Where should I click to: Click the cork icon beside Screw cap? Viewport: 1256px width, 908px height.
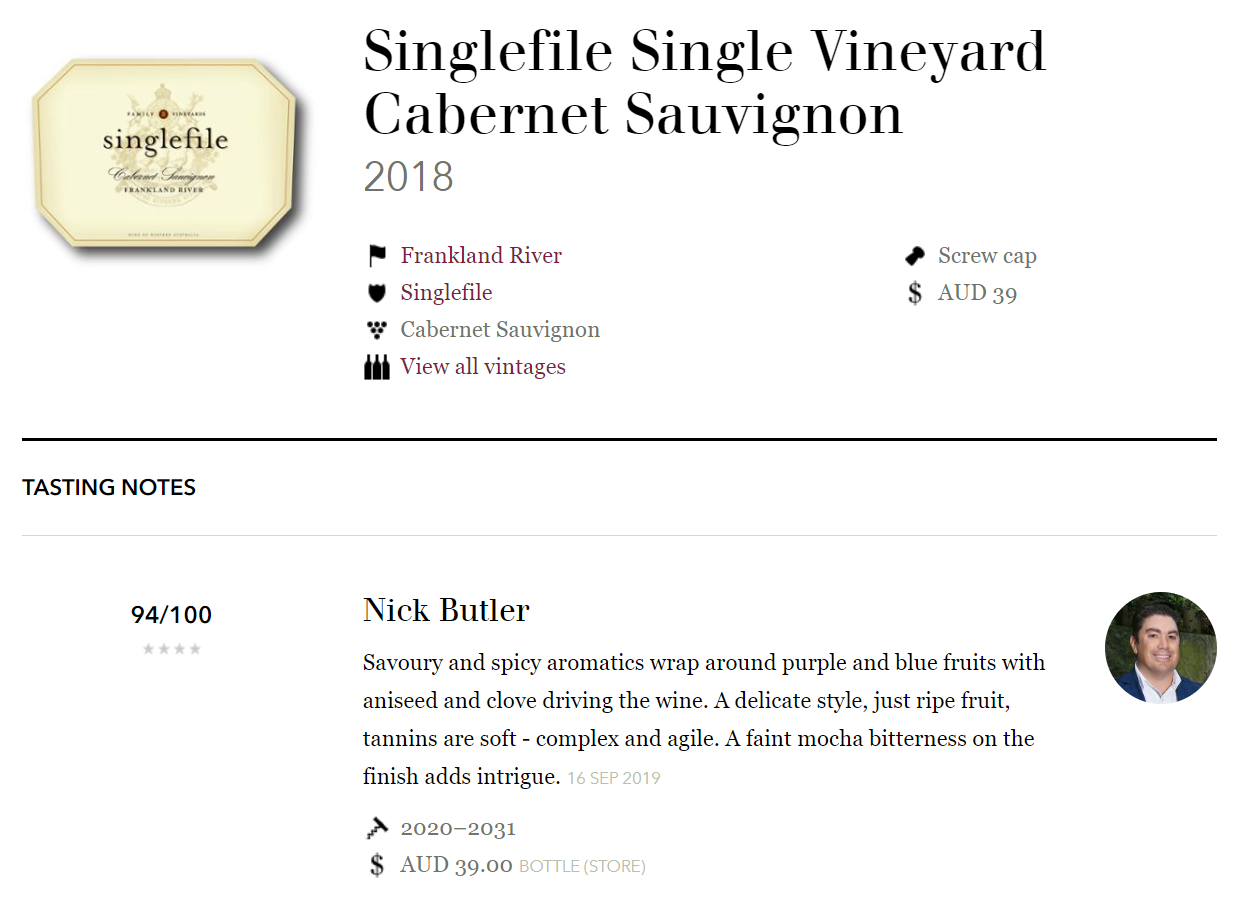(914, 256)
